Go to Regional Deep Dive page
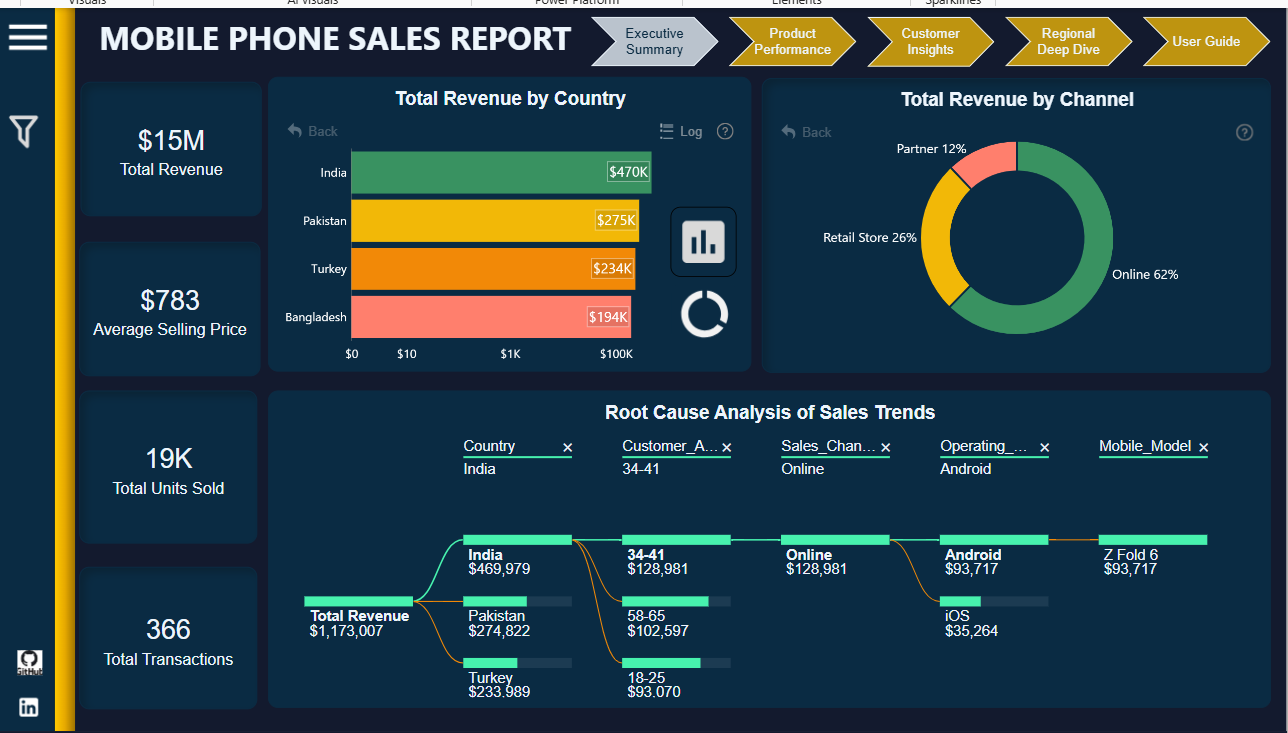The height and width of the screenshot is (733, 1288). coord(1068,41)
